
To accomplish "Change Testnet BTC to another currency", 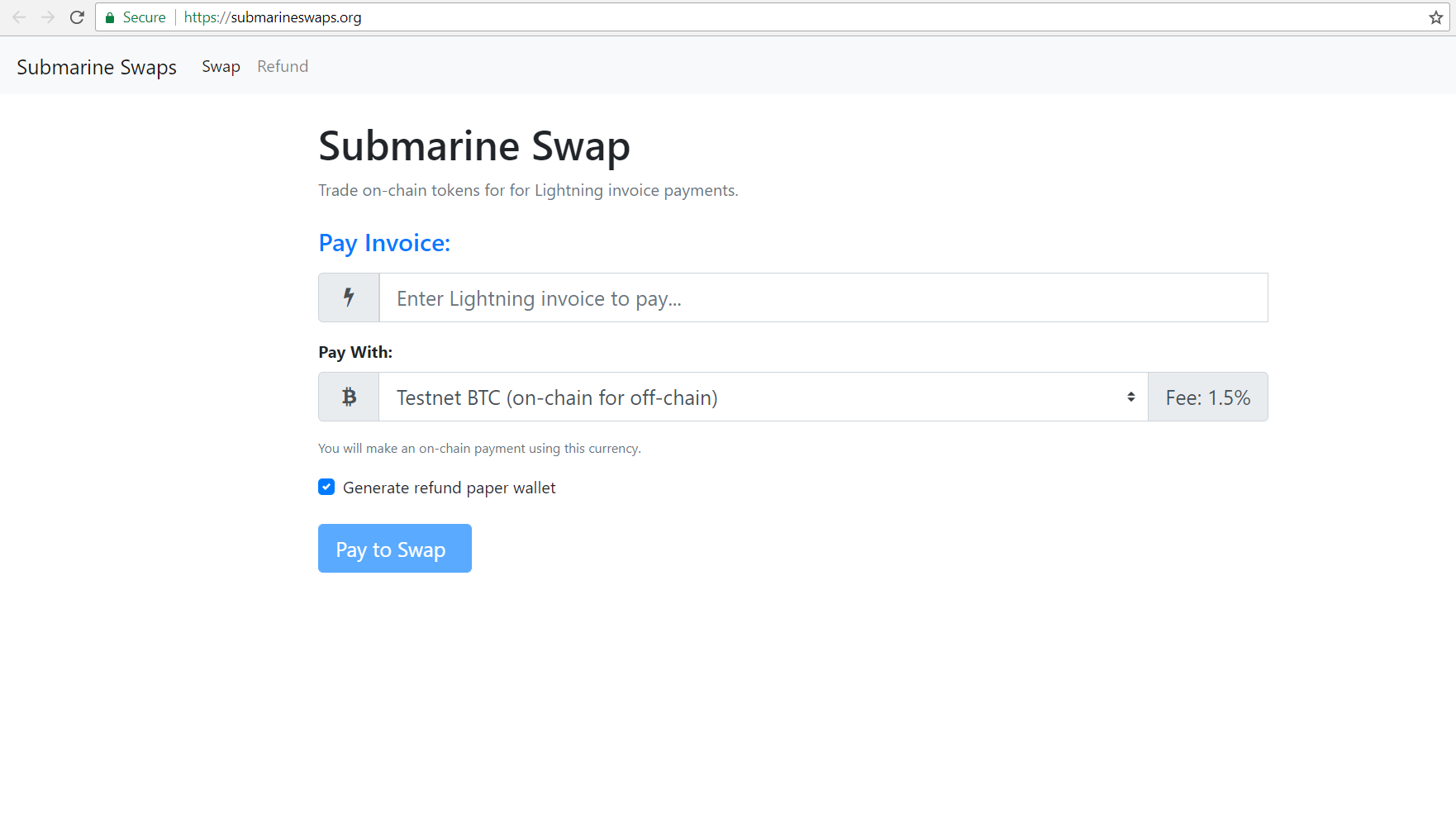I will coord(760,397).
